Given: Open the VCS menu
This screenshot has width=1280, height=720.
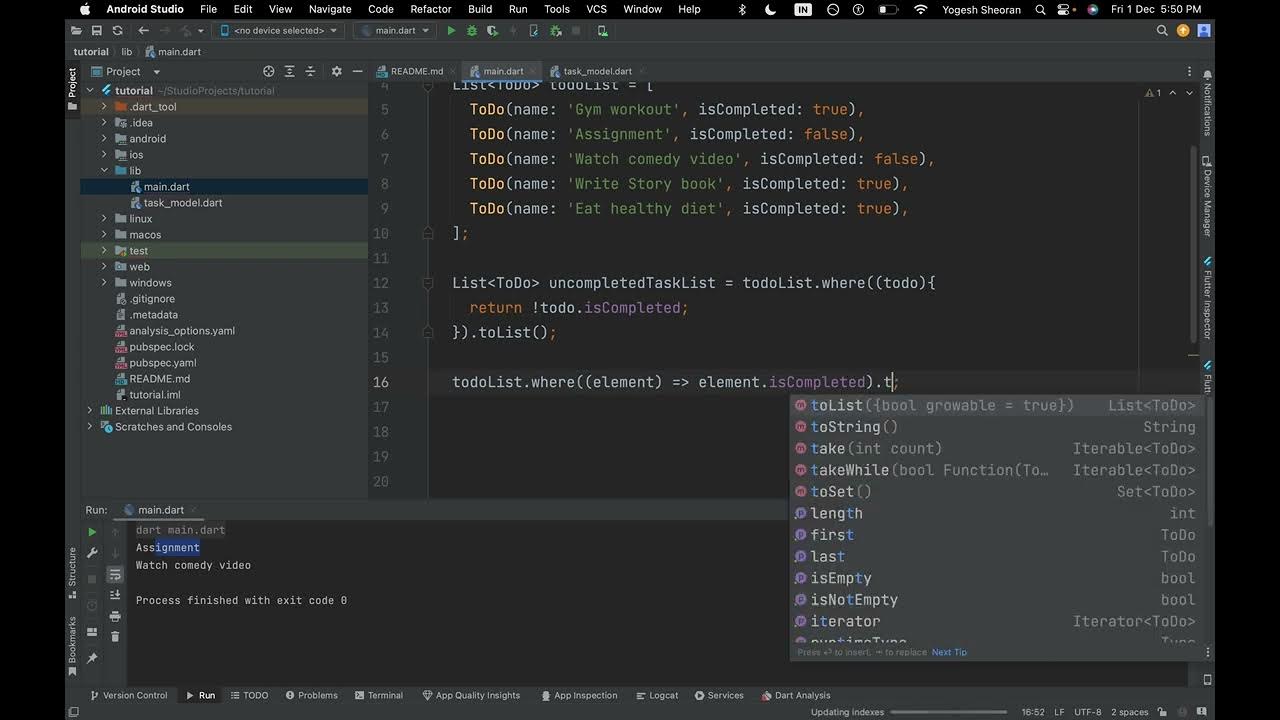Looking at the screenshot, I should point(597,9).
